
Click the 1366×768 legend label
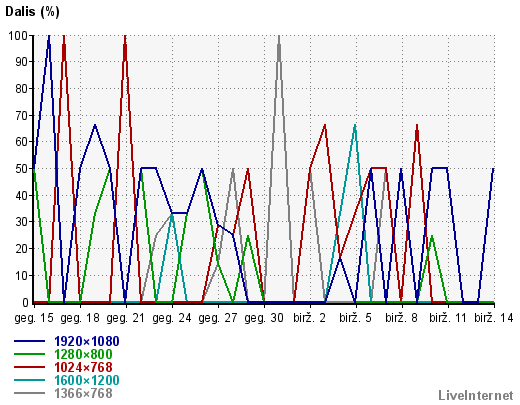pos(83,393)
